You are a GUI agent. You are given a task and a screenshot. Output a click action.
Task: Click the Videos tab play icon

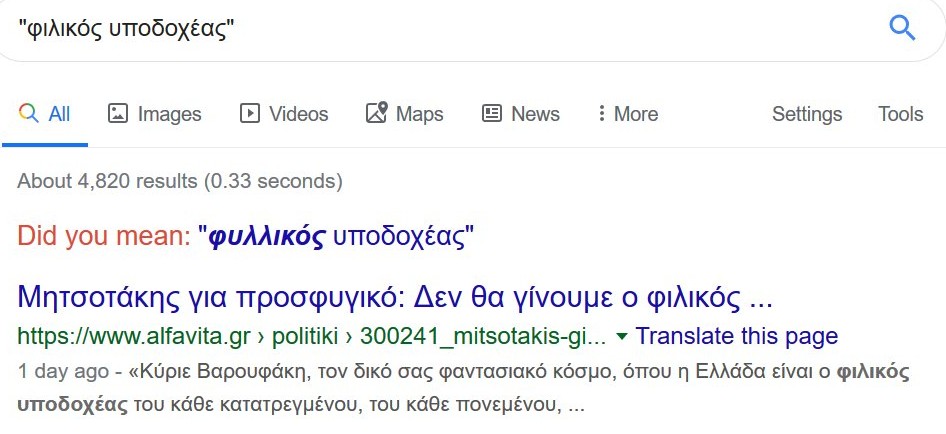click(x=250, y=113)
